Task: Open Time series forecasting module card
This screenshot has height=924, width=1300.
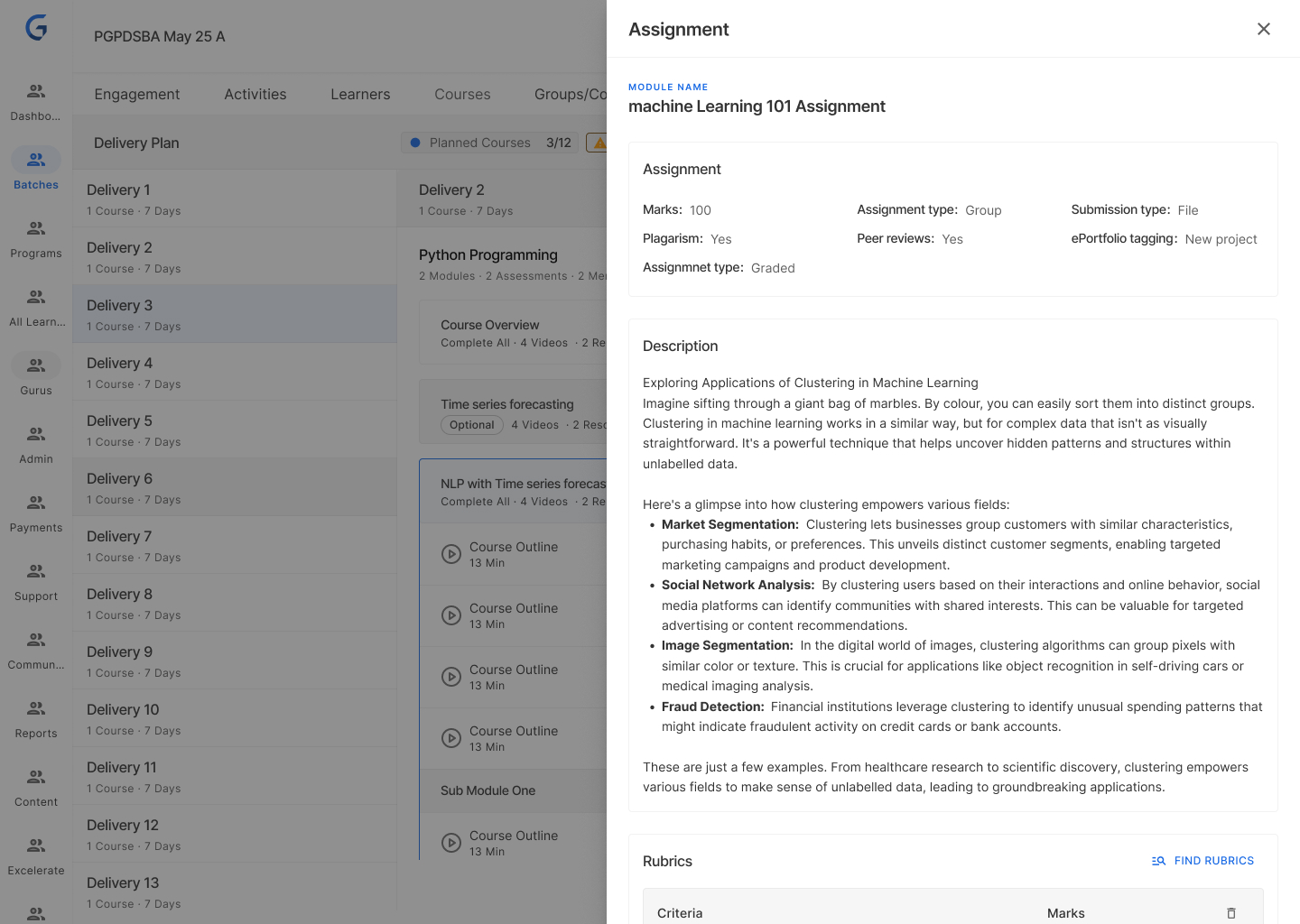Action: click(x=513, y=412)
